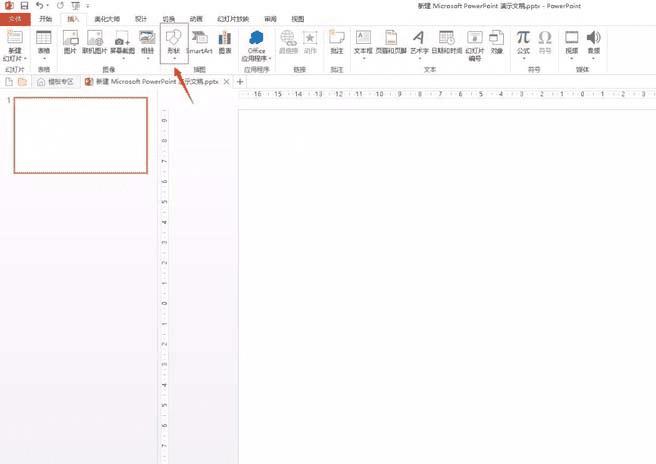
Task: Open the Shapes (形状) dropdown gallery
Action: [x=174, y=44]
